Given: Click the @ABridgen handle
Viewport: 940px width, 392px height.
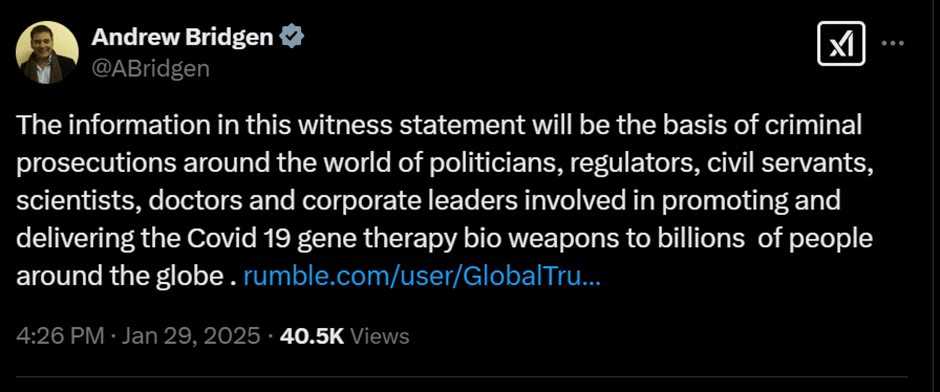Looking at the screenshot, I should 150,69.
